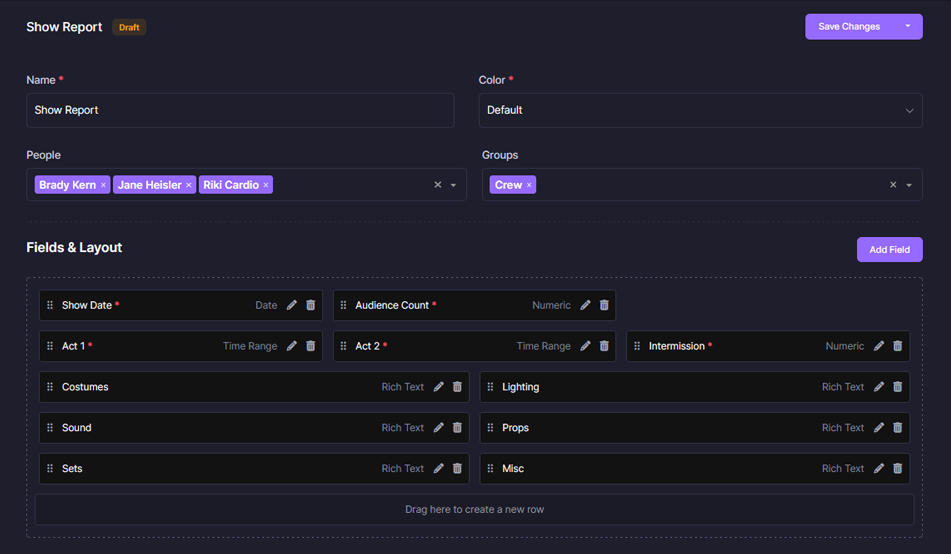This screenshot has width=951, height=554.
Task: Click pencil icon for Act 1 field
Action: tap(292, 346)
